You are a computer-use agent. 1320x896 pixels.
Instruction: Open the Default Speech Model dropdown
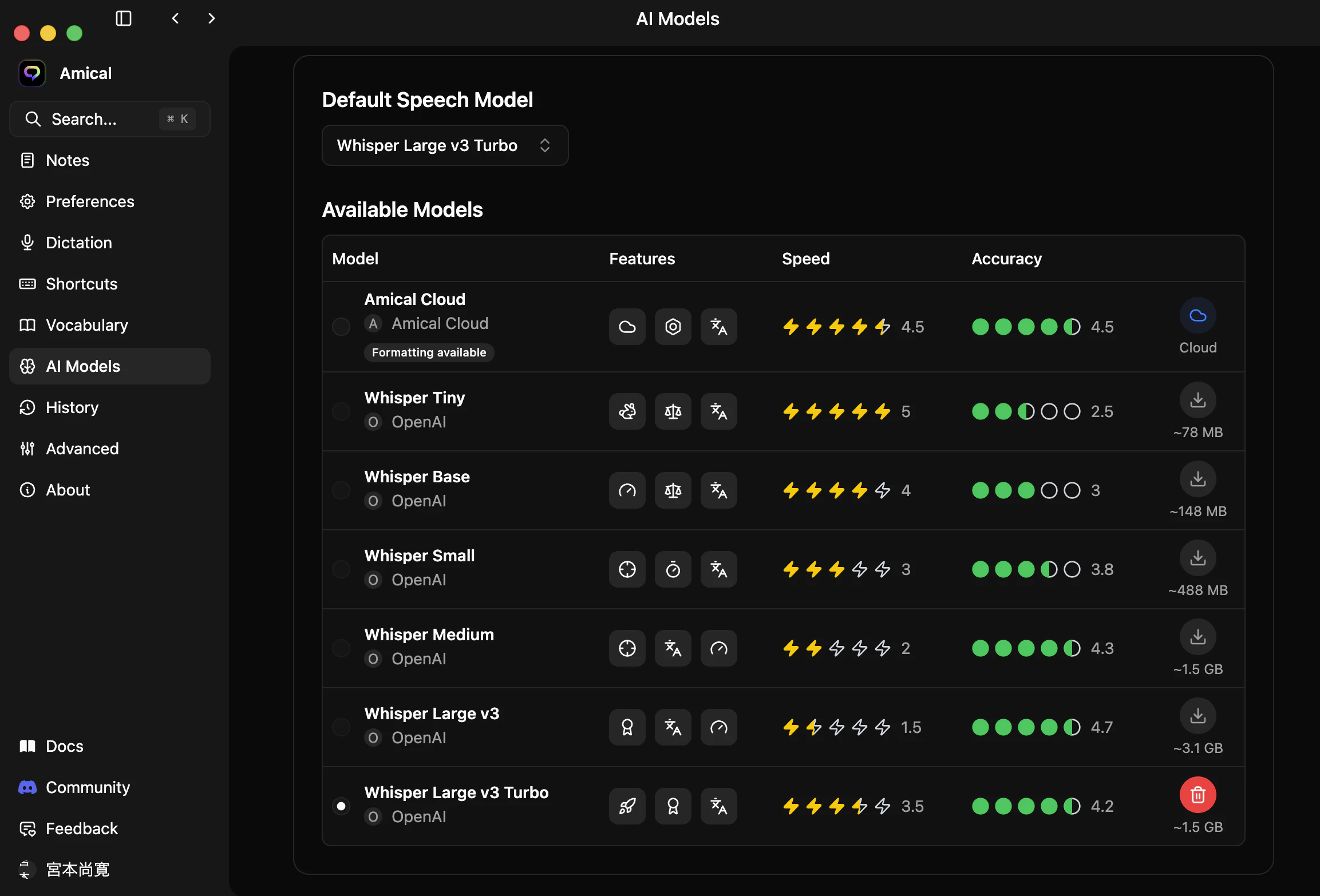445,145
